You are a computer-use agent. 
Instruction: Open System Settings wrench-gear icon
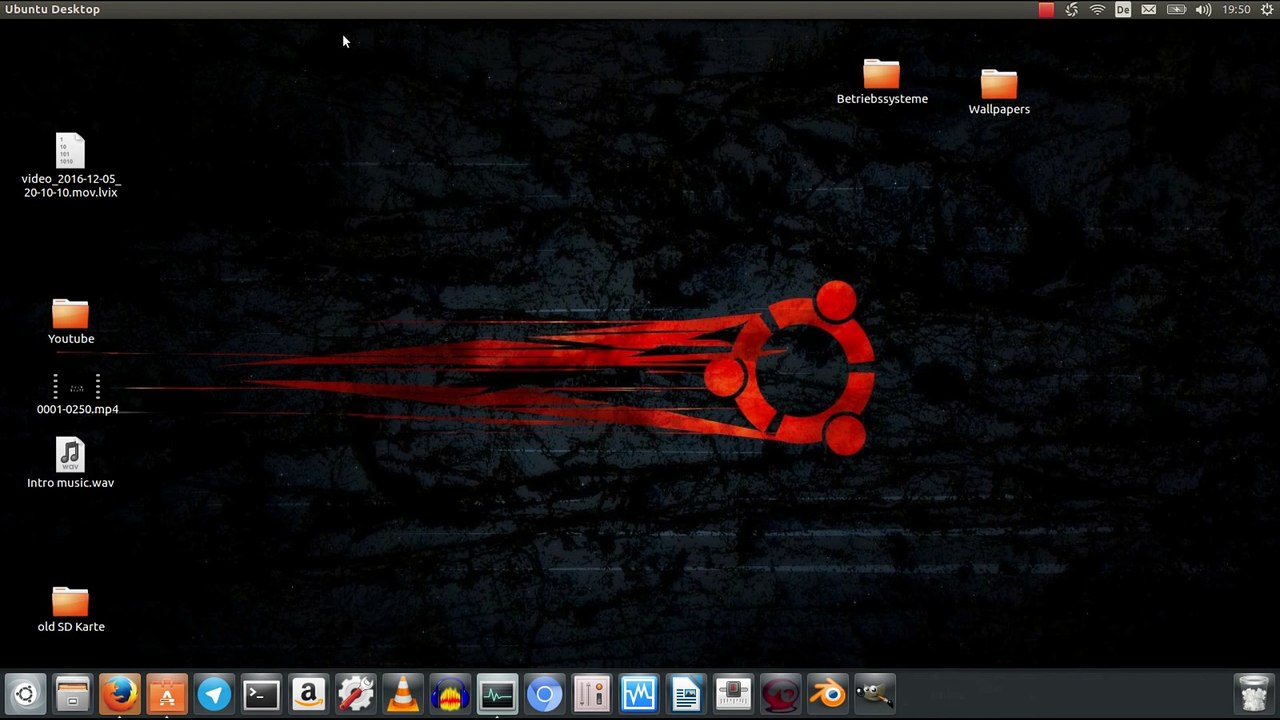pos(355,694)
